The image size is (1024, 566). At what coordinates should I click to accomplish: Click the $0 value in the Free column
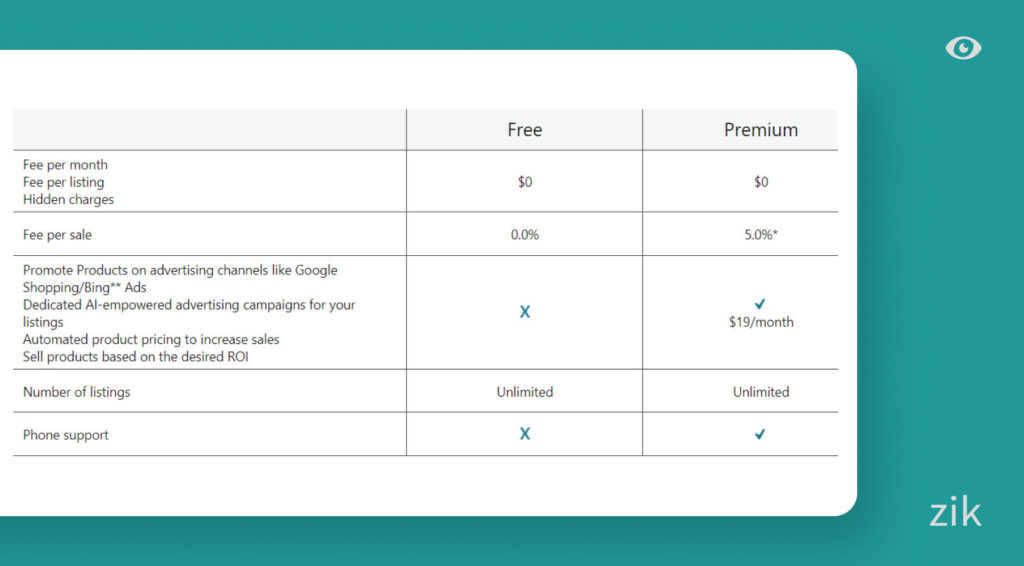click(x=525, y=182)
